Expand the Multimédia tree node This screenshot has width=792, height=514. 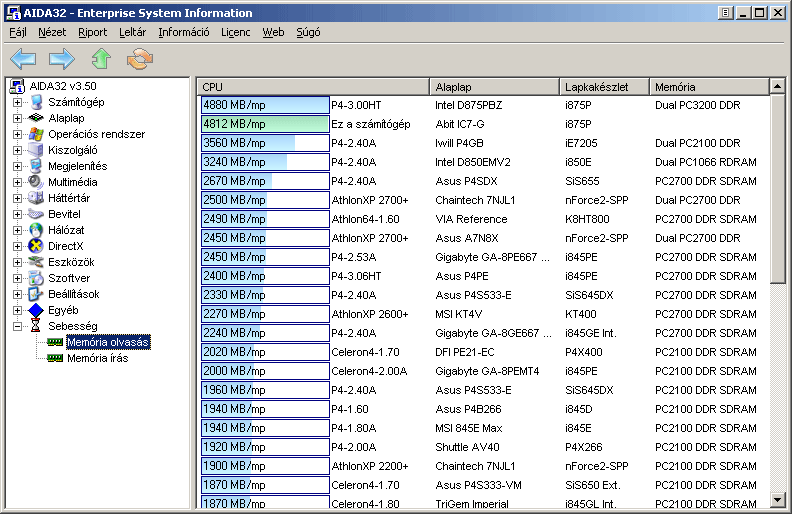click(x=17, y=182)
